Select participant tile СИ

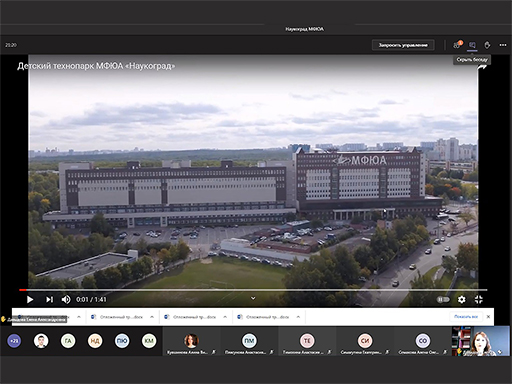pos(365,341)
